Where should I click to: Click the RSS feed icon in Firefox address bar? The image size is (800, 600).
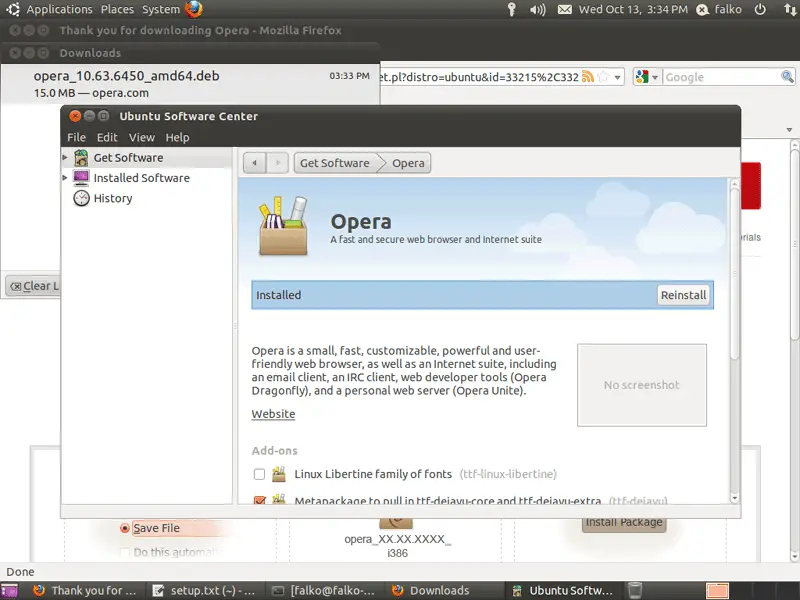(588, 77)
